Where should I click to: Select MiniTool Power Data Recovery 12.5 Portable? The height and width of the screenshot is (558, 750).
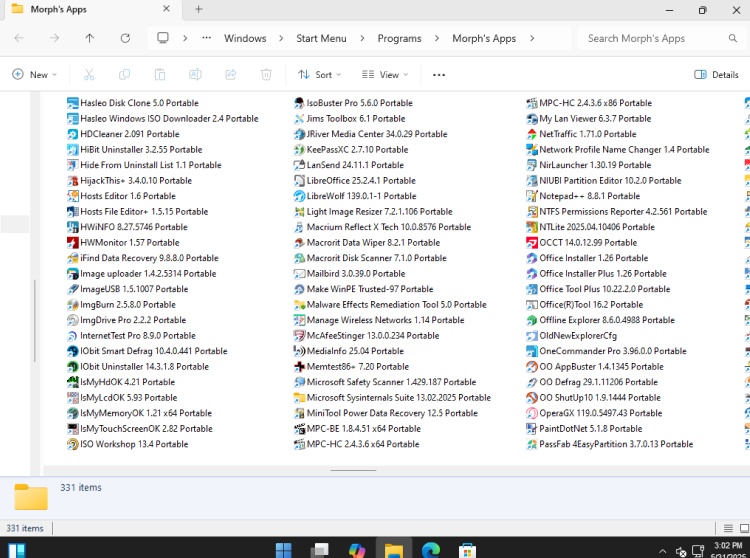tap(386, 413)
